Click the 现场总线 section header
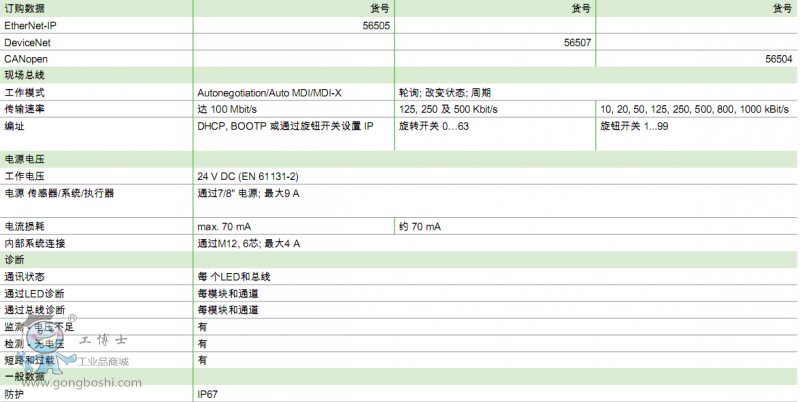Viewport: 800px width, 402px height. (24, 75)
